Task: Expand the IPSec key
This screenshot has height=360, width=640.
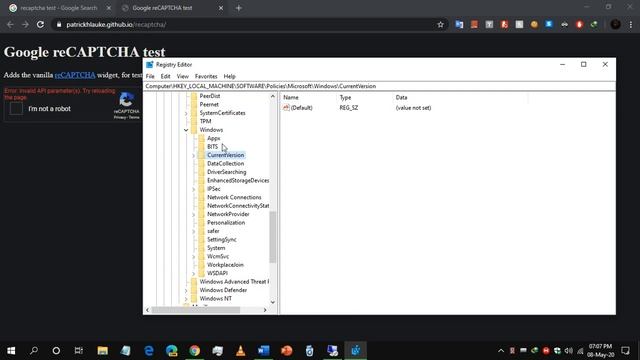Action: (x=194, y=189)
